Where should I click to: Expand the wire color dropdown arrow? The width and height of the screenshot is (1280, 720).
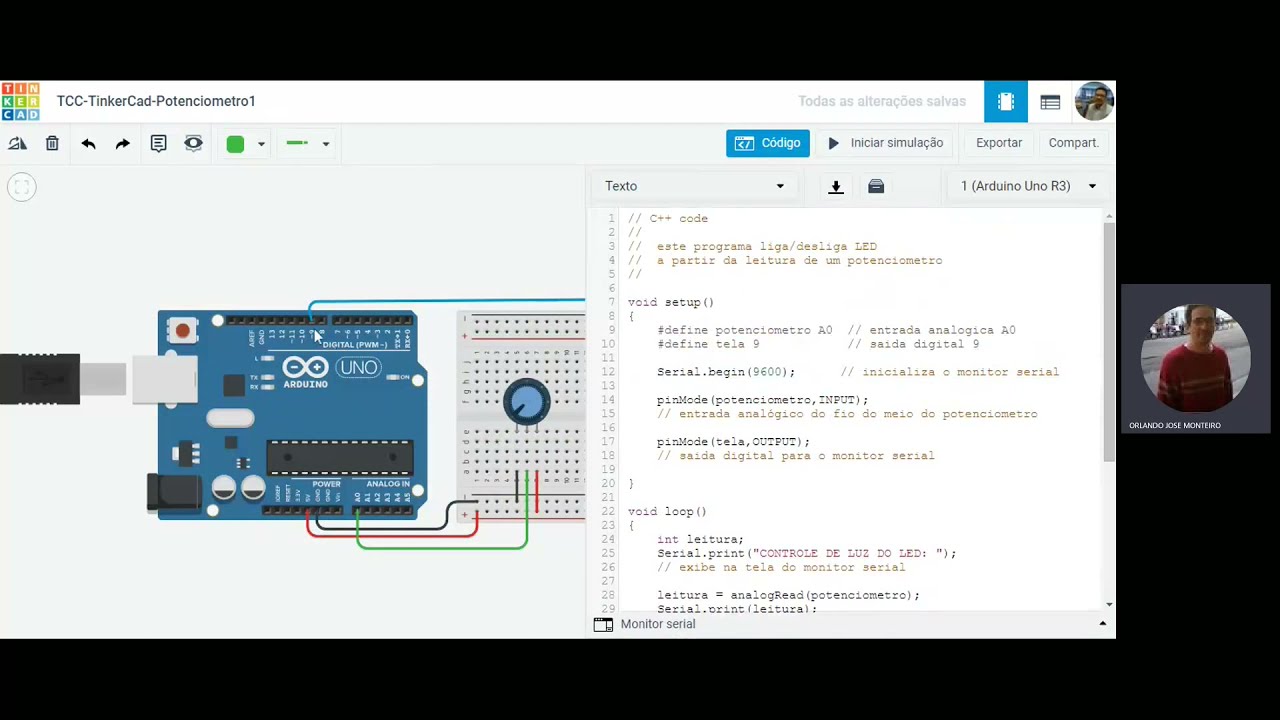(x=261, y=144)
